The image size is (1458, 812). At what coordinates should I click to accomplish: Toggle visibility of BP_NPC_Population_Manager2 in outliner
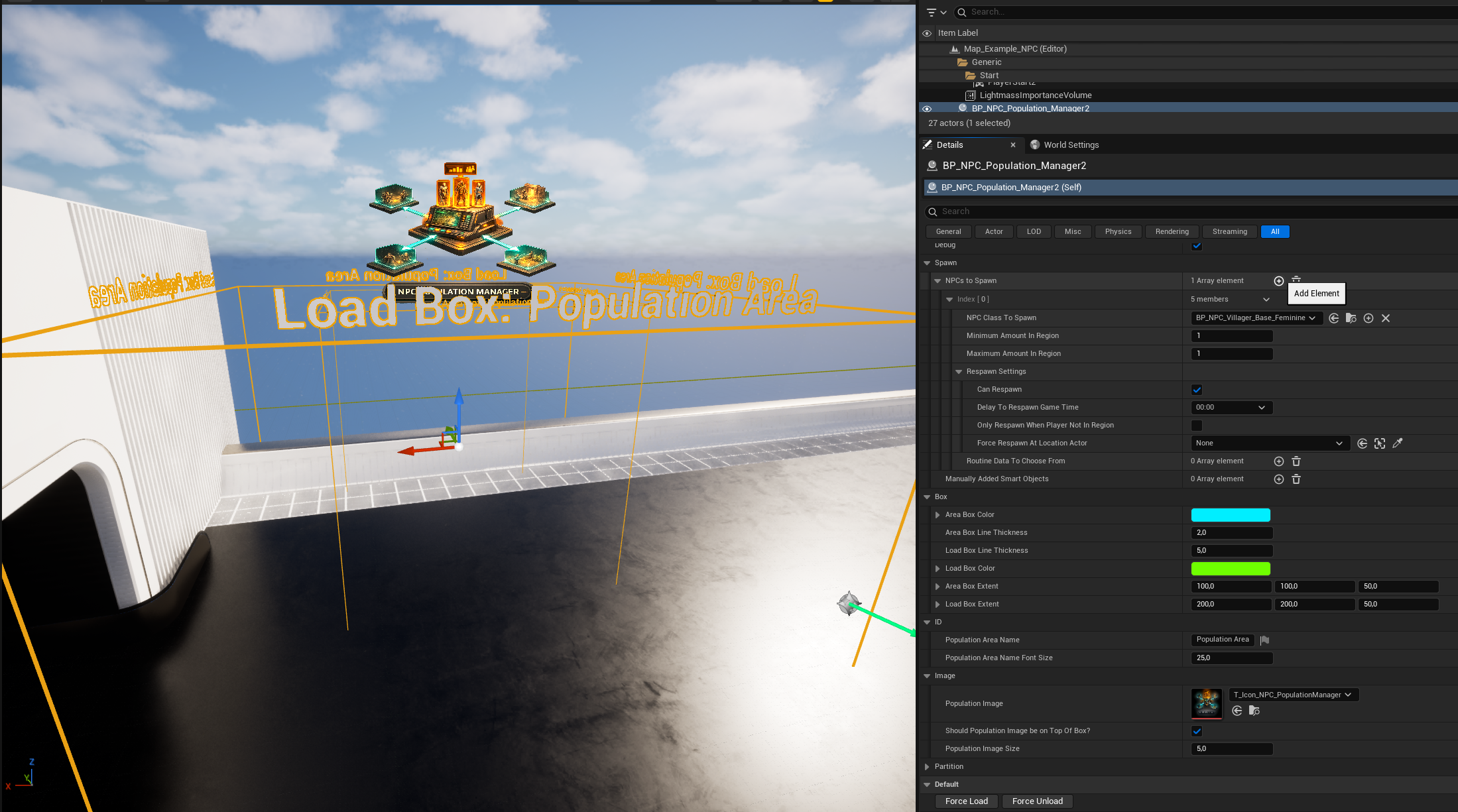(x=927, y=109)
